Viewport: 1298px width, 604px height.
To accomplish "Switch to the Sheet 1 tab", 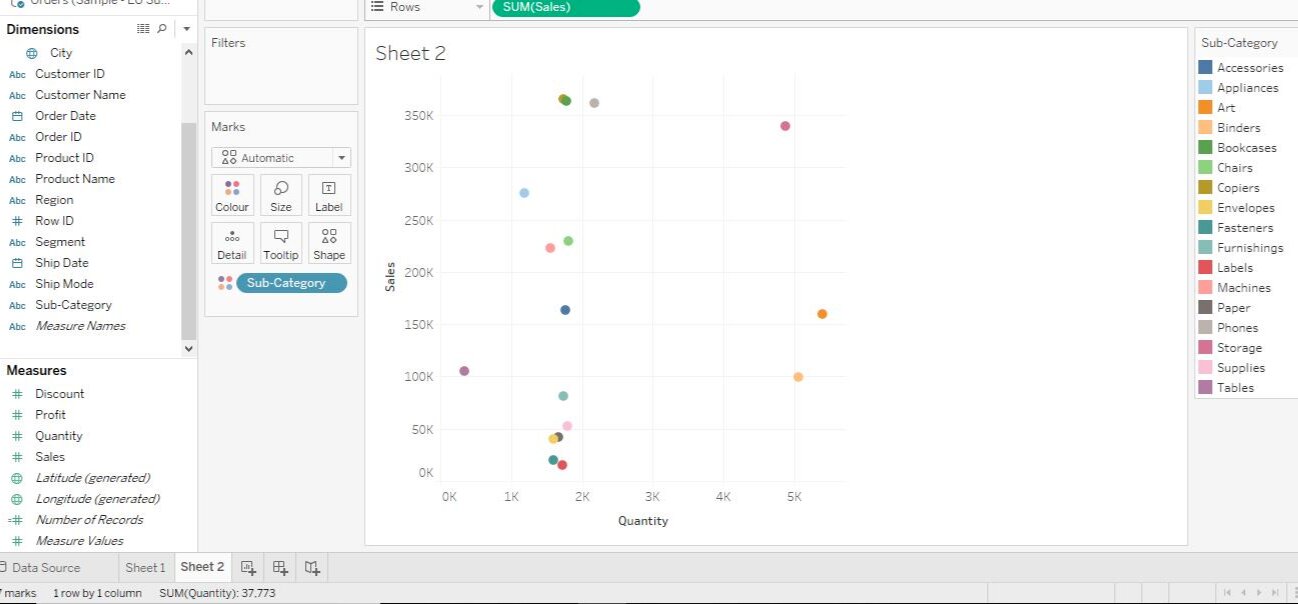I will tap(146, 567).
